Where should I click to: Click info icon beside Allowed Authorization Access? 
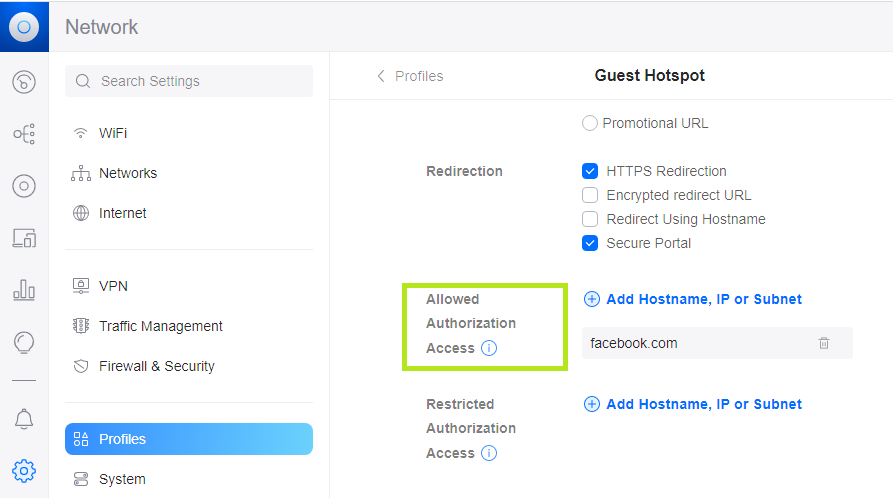[x=489, y=348]
